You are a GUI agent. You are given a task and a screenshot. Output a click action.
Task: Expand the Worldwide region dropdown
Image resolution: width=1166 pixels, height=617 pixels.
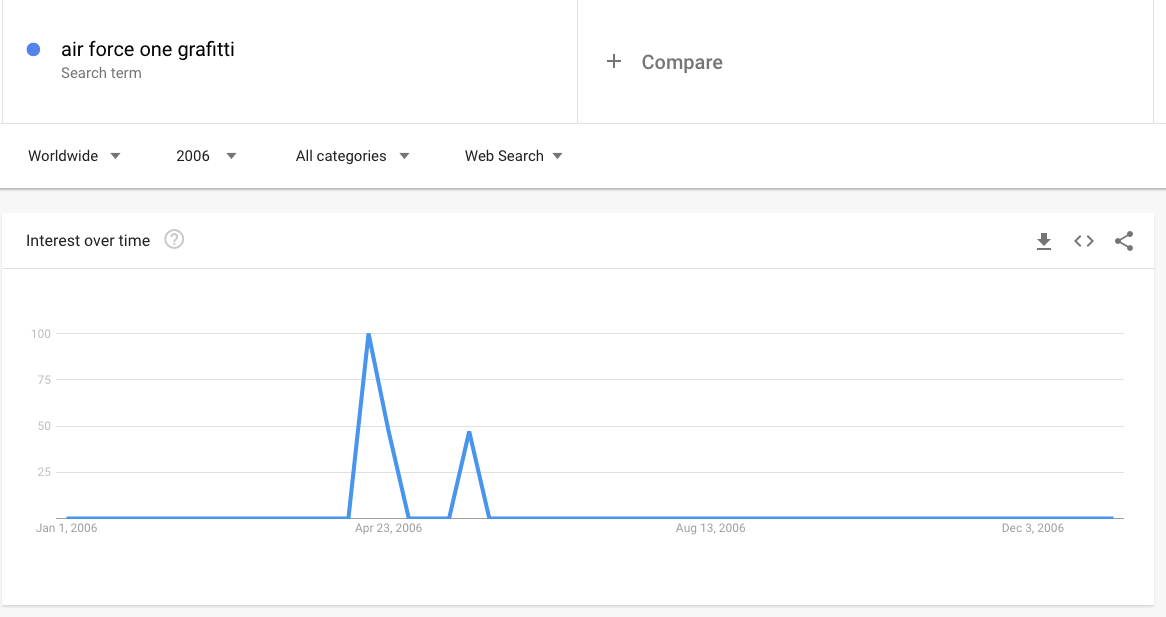click(74, 156)
